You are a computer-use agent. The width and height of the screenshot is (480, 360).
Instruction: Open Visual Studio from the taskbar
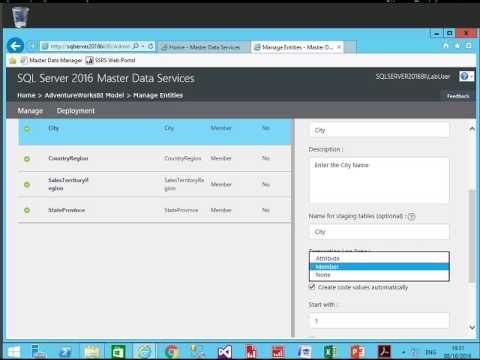(x=225, y=352)
